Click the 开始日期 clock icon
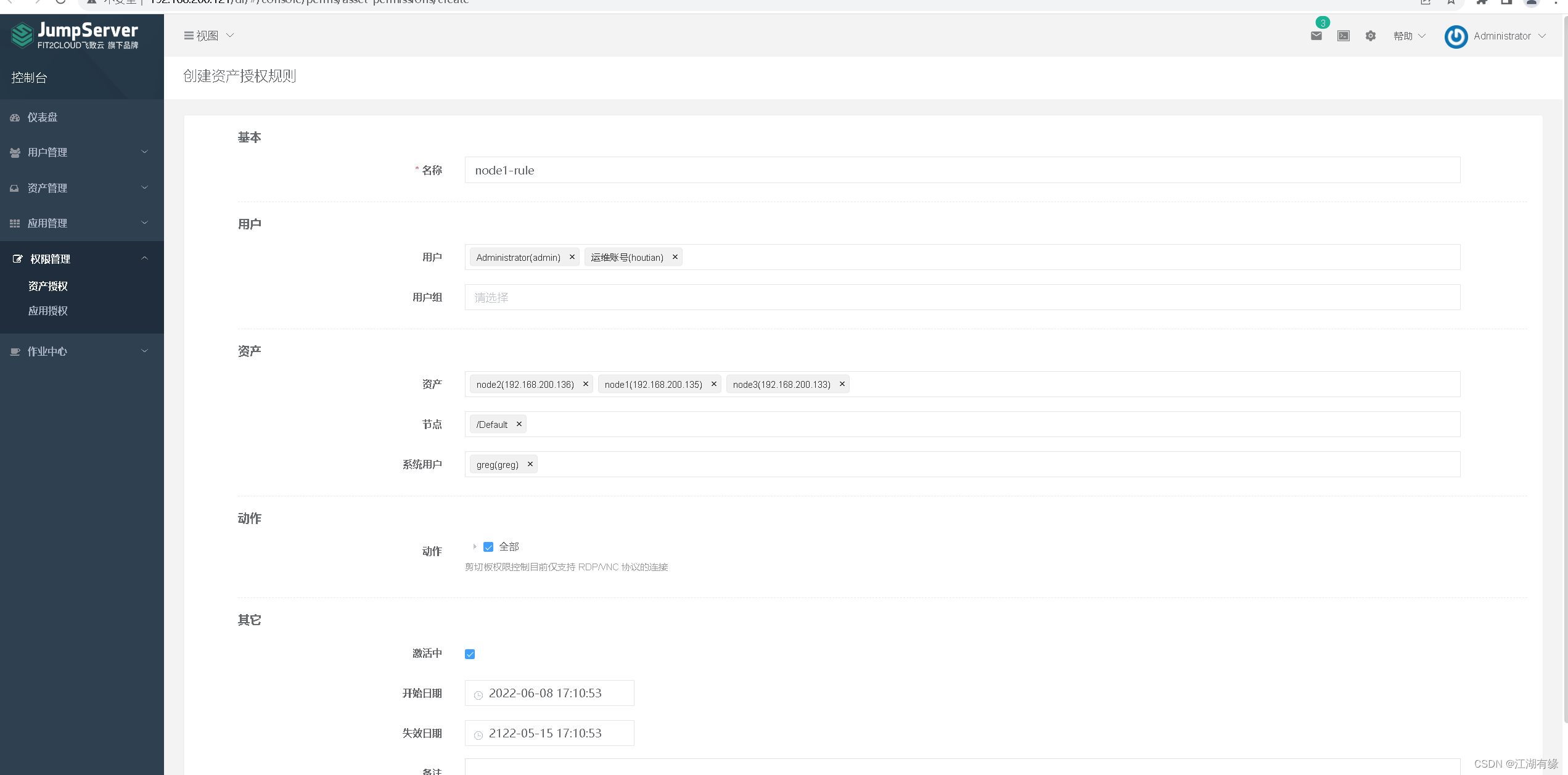Image resolution: width=1568 pixels, height=775 pixels. (x=478, y=695)
